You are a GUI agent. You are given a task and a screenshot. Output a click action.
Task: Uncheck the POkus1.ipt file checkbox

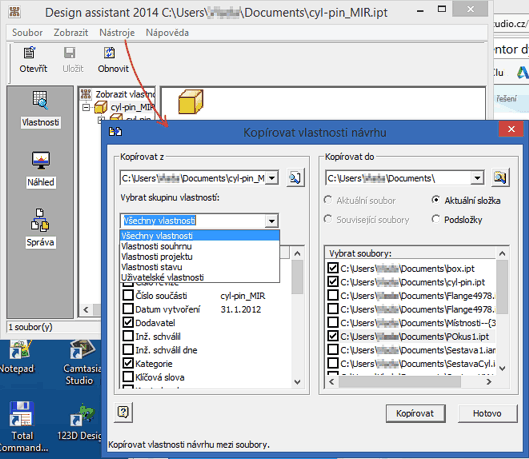tap(333, 336)
